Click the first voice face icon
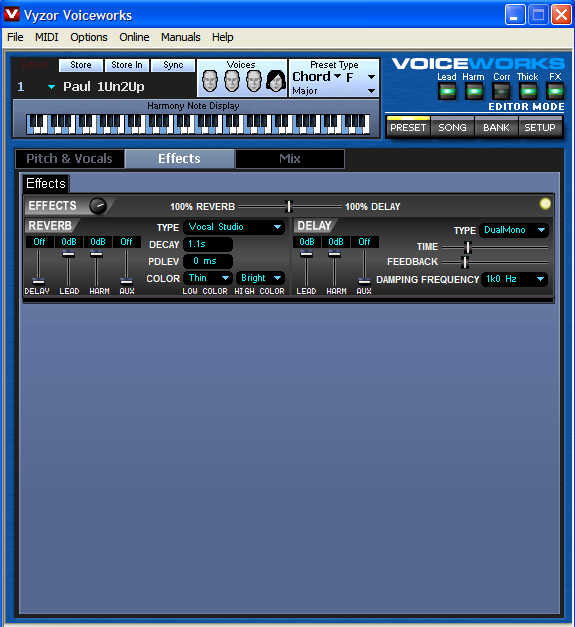 [210, 81]
